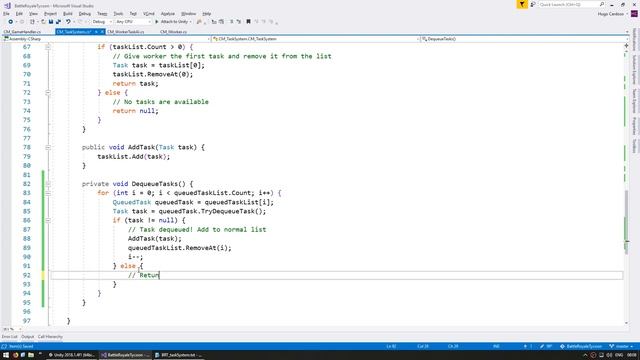Open the Window menu

[x=188, y=13]
